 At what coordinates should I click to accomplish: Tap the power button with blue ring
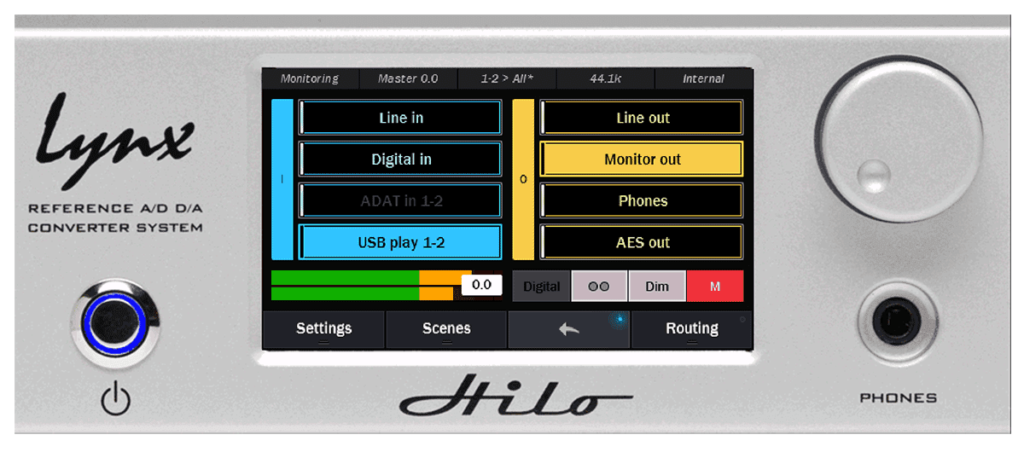click(115, 323)
